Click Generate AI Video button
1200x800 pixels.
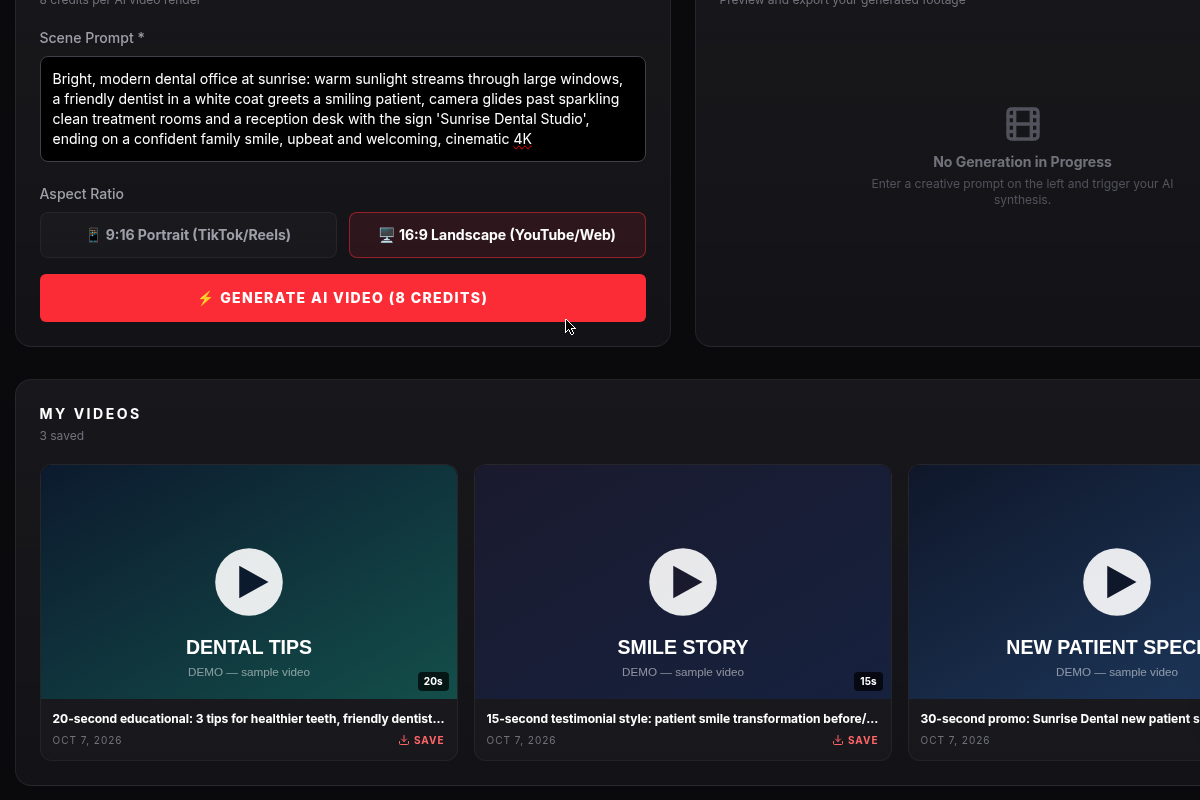(x=343, y=298)
